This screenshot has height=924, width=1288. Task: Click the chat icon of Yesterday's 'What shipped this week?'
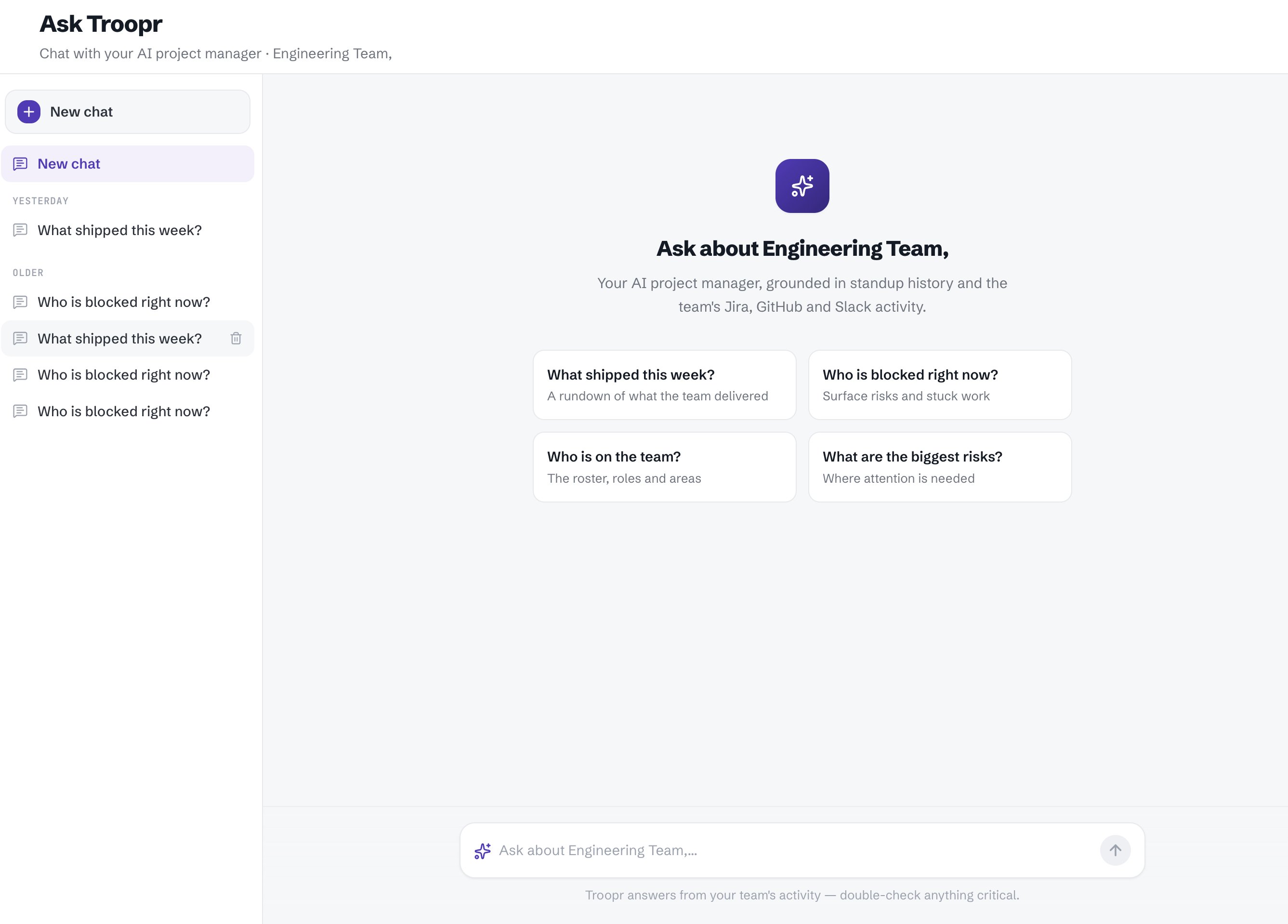[x=20, y=230]
